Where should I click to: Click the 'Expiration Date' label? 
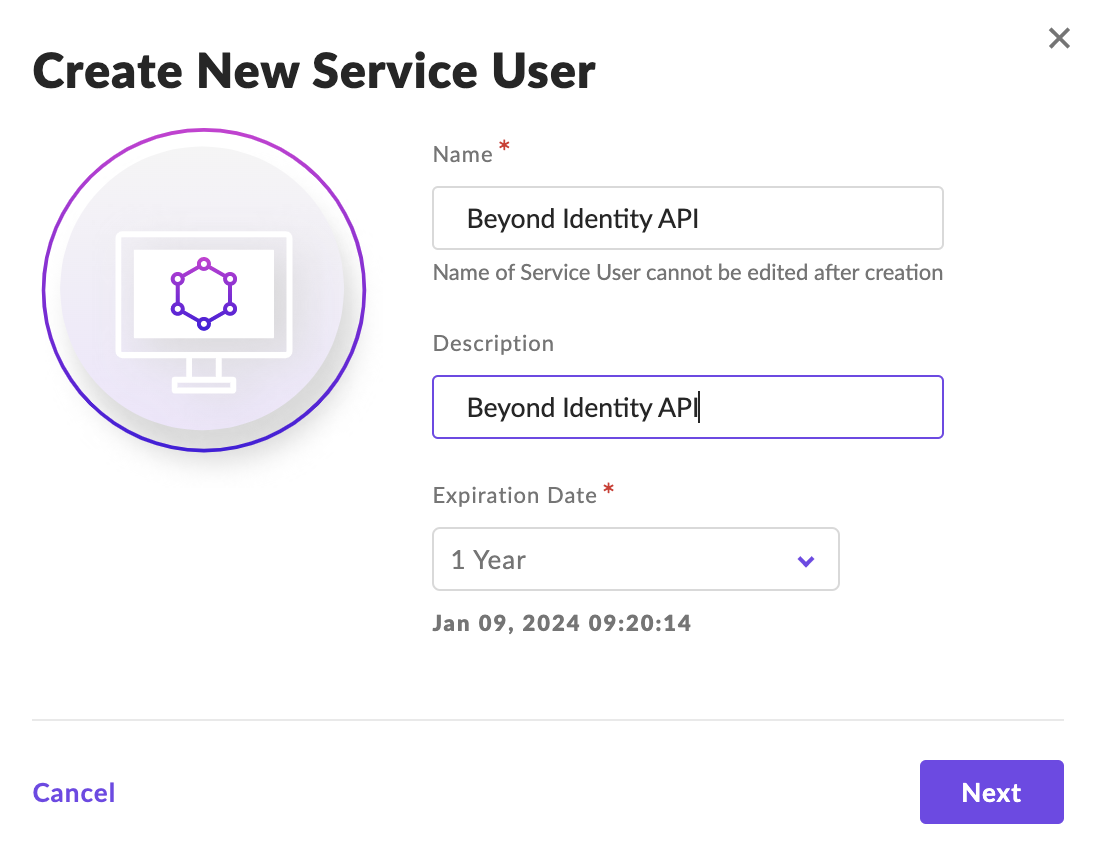pos(514,496)
